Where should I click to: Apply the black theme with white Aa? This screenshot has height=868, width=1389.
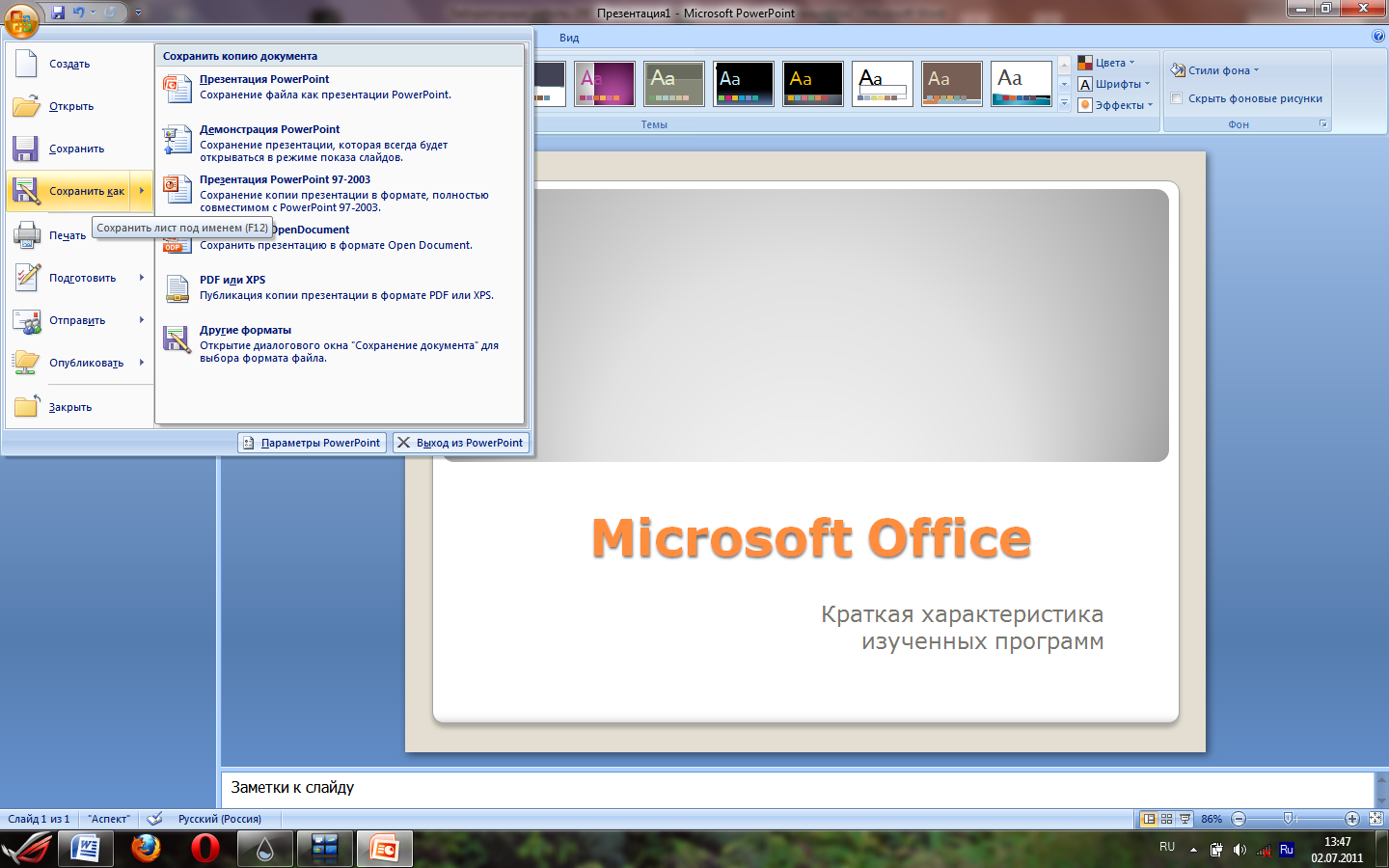pyautogui.click(x=744, y=84)
